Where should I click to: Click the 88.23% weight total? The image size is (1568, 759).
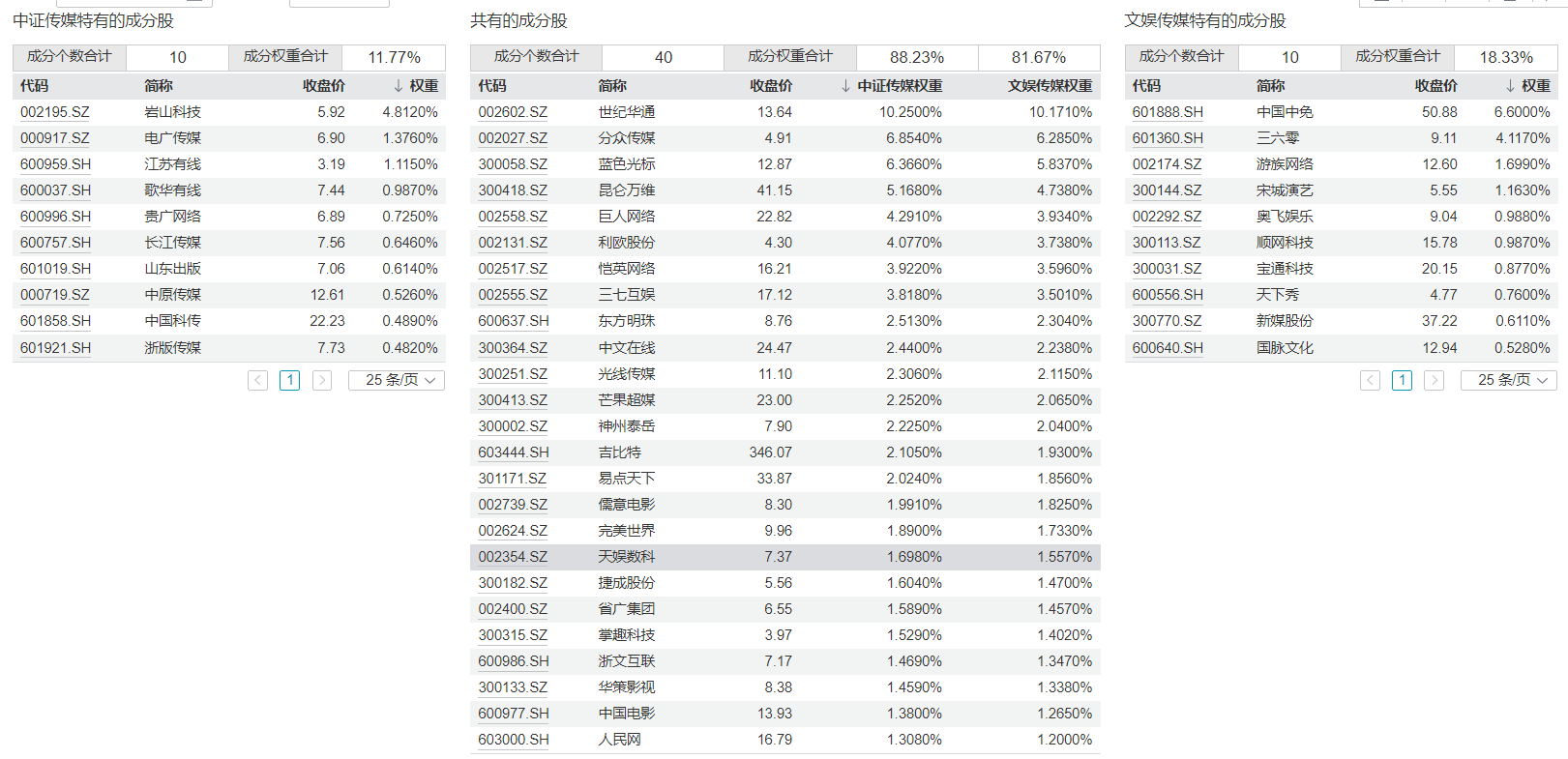coord(917,58)
